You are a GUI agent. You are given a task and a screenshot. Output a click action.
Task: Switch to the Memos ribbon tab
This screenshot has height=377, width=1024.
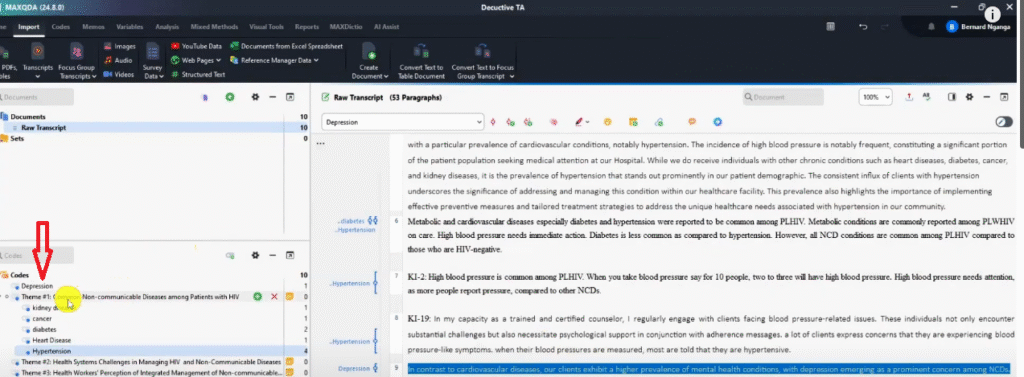(93, 27)
